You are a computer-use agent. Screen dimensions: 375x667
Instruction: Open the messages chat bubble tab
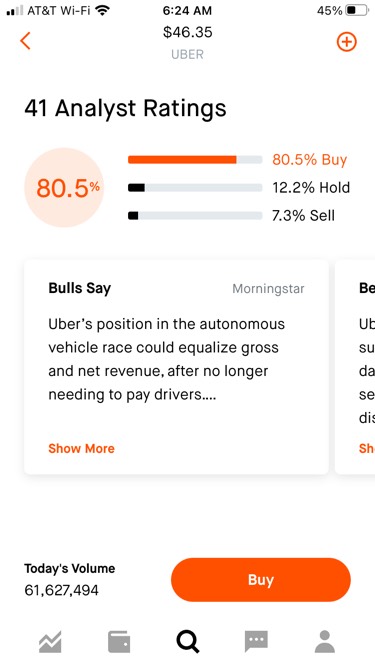click(256, 641)
